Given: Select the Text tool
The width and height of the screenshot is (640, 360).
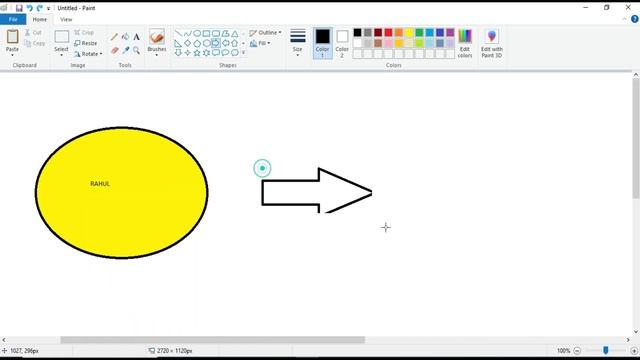Looking at the screenshot, I should point(136,37).
